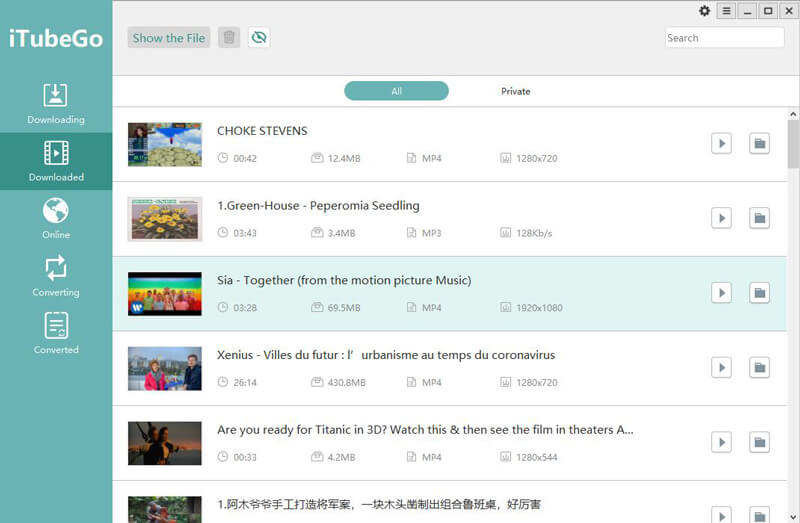Click the 12.4MB file size value
Viewport: 800px width, 523px height.
point(344,159)
